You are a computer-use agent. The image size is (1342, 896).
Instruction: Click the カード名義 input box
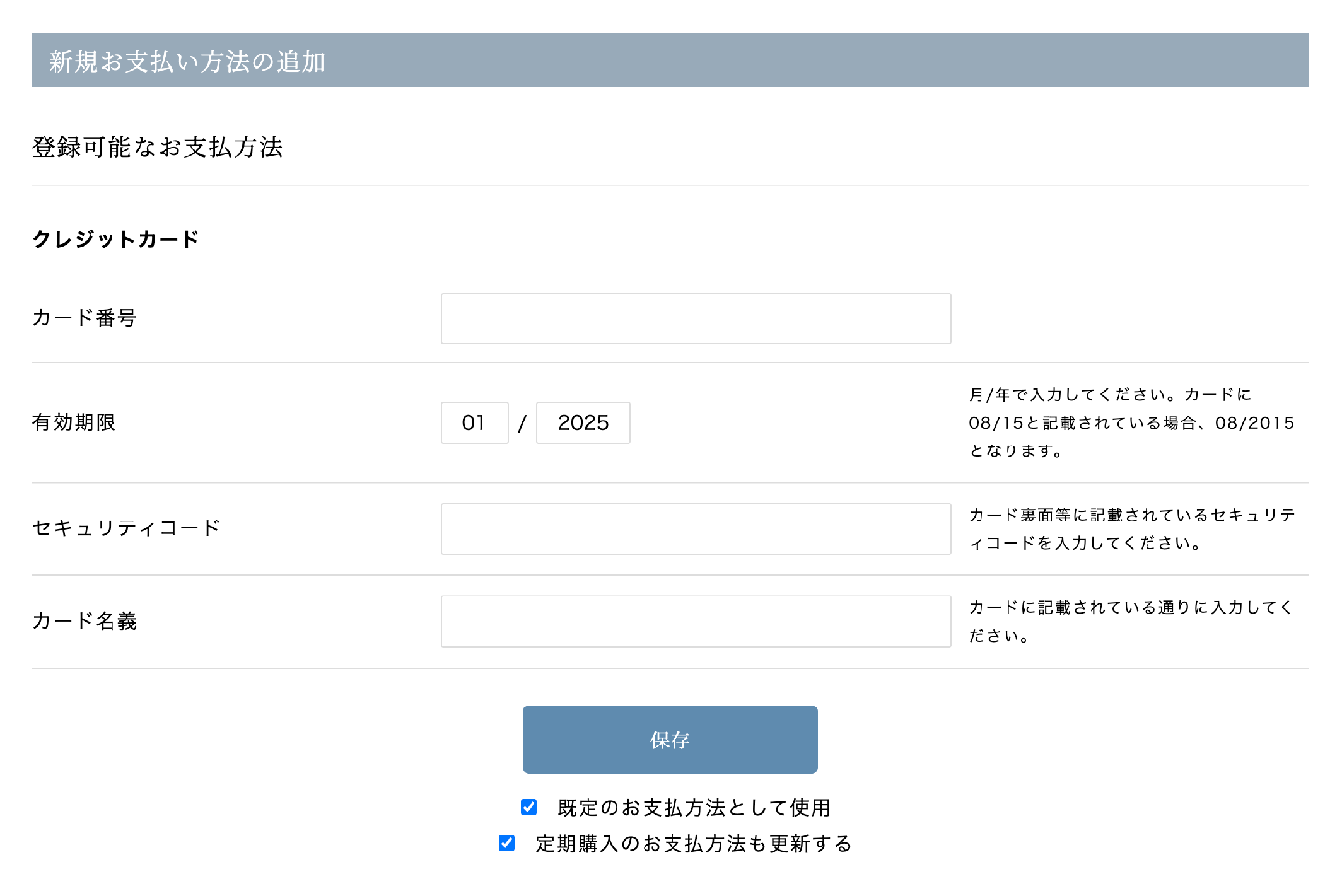click(x=696, y=621)
